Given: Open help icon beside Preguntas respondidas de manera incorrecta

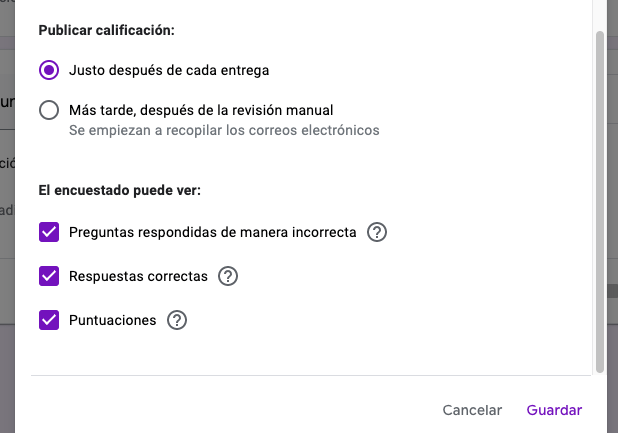Looking at the screenshot, I should pyautogui.click(x=377, y=233).
